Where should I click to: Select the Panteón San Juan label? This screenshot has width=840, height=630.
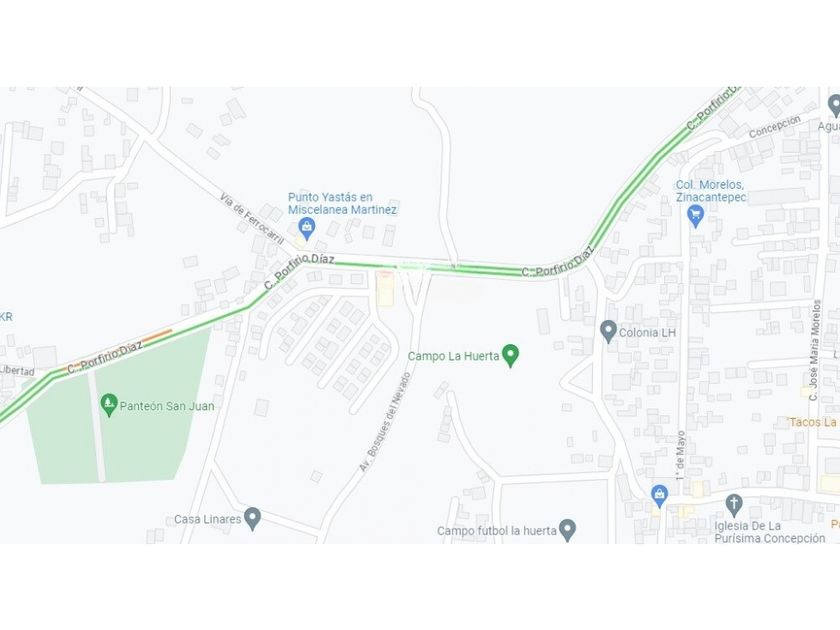click(x=167, y=406)
